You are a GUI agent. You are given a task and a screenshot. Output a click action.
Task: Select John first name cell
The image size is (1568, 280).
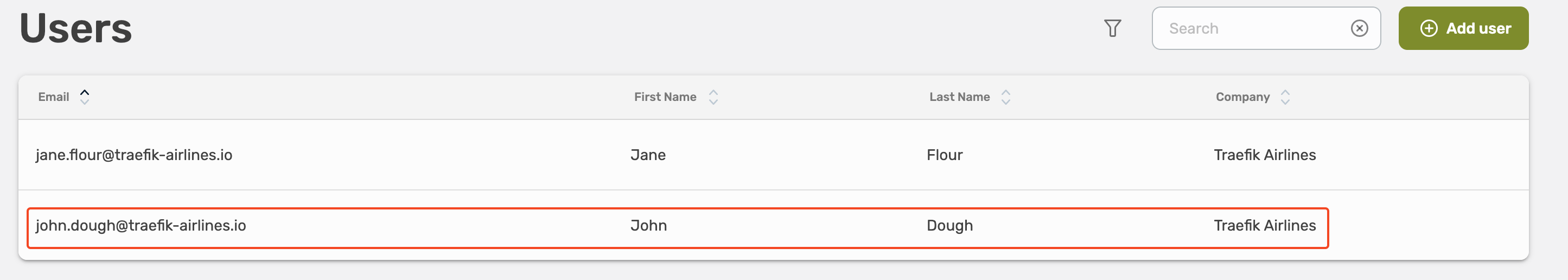pyautogui.click(x=648, y=226)
